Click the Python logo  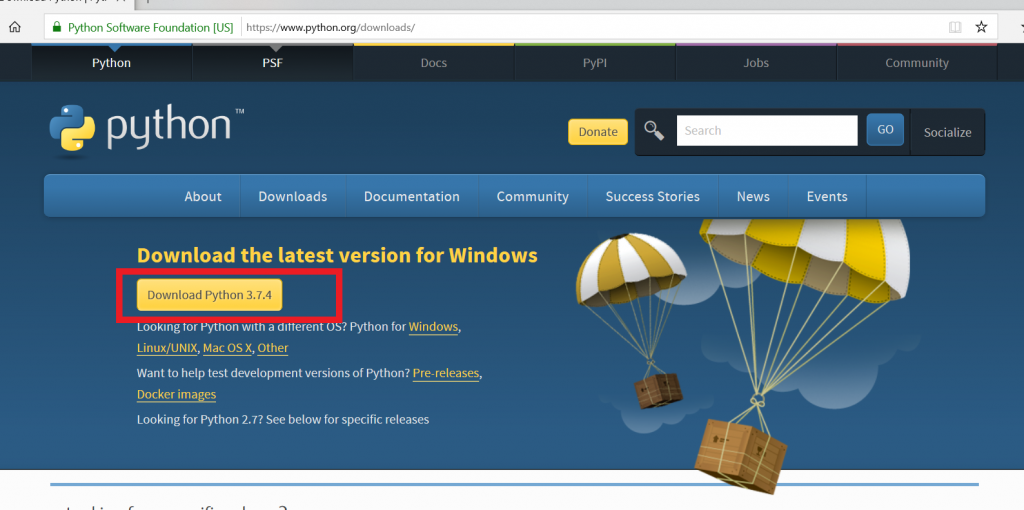pyautogui.click(x=146, y=132)
